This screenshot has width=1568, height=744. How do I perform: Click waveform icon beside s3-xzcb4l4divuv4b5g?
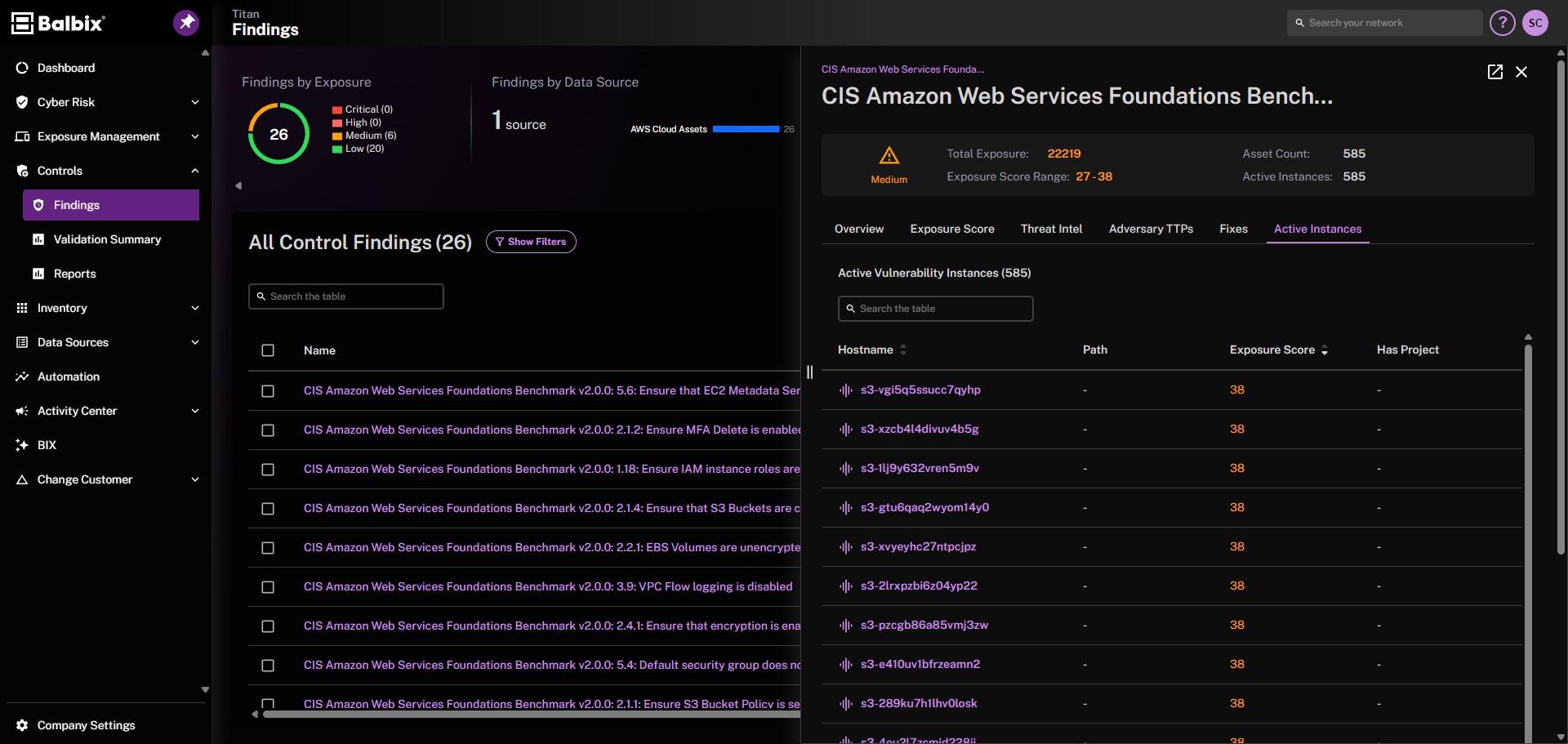pos(846,430)
